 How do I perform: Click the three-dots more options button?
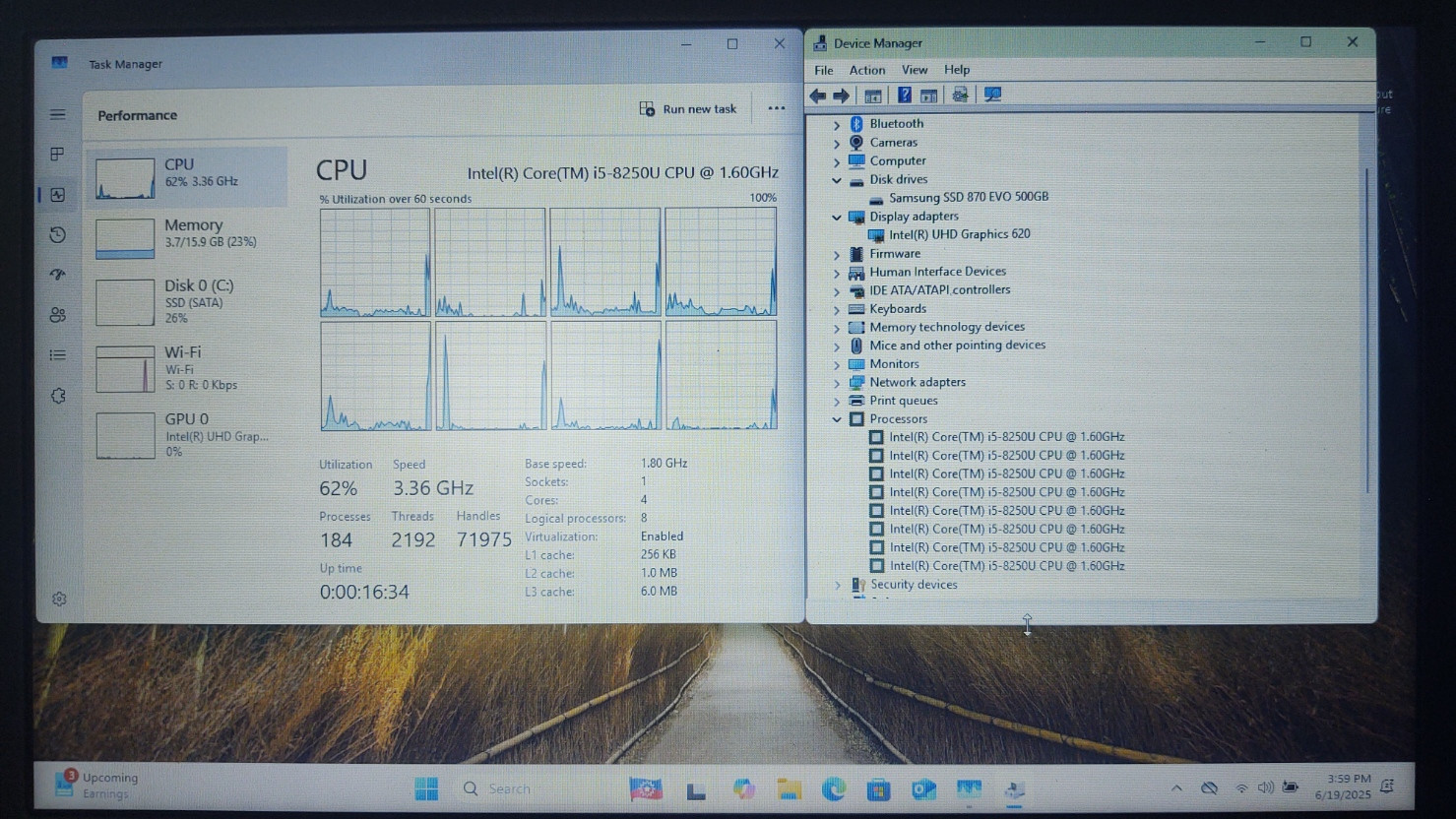(776, 109)
